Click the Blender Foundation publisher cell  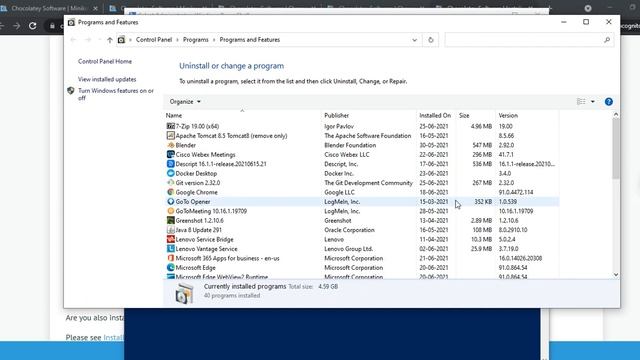350,145
